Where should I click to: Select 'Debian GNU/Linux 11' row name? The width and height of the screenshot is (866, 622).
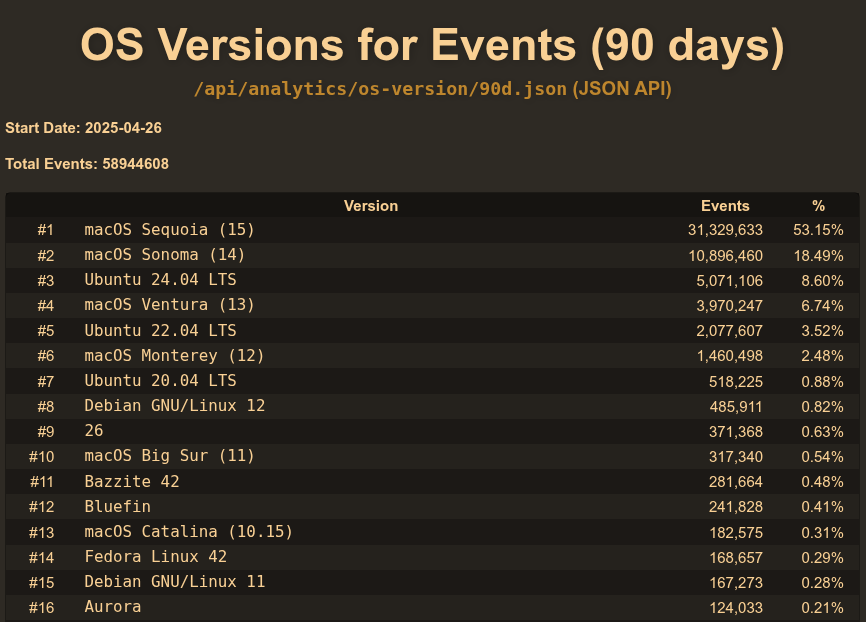pyautogui.click(x=175, y=582)
